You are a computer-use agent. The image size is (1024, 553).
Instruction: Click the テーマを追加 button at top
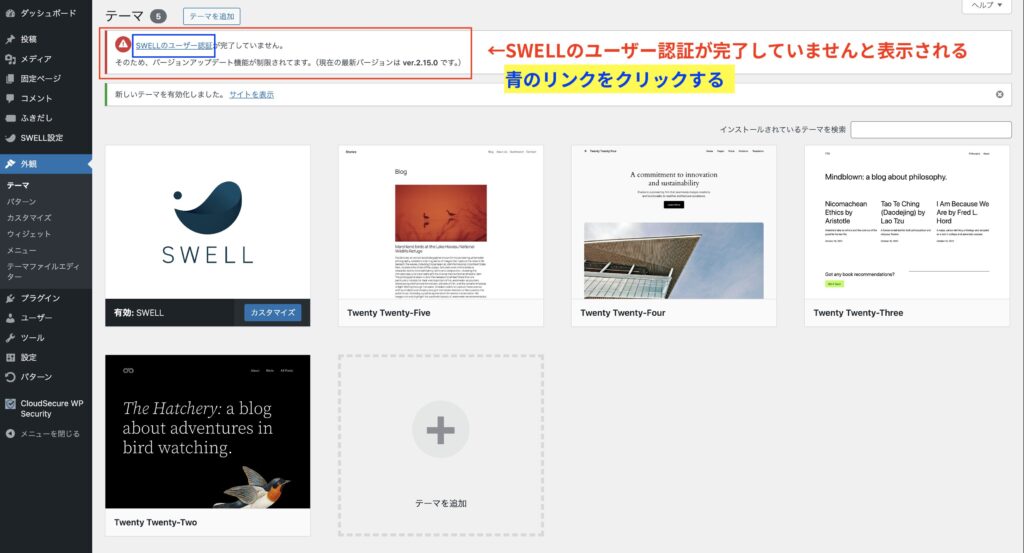pyautogui.click(x=212, y=16)
